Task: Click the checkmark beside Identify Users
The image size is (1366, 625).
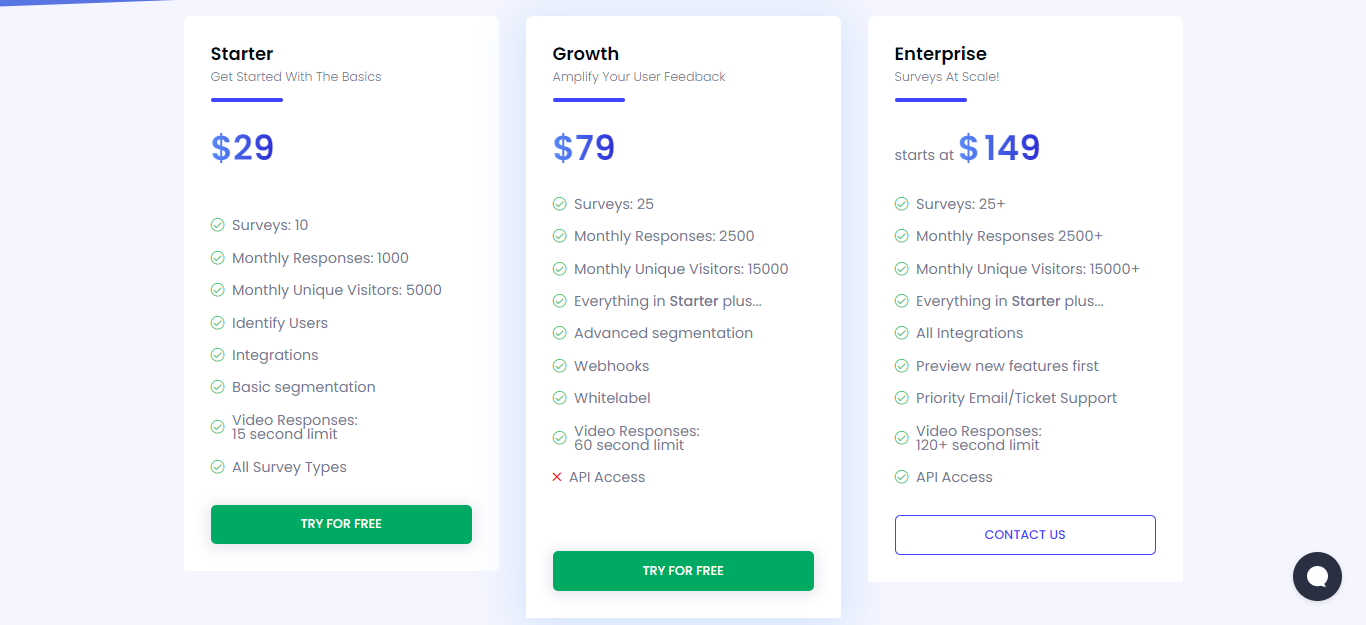Action: (x=217, y=323)
